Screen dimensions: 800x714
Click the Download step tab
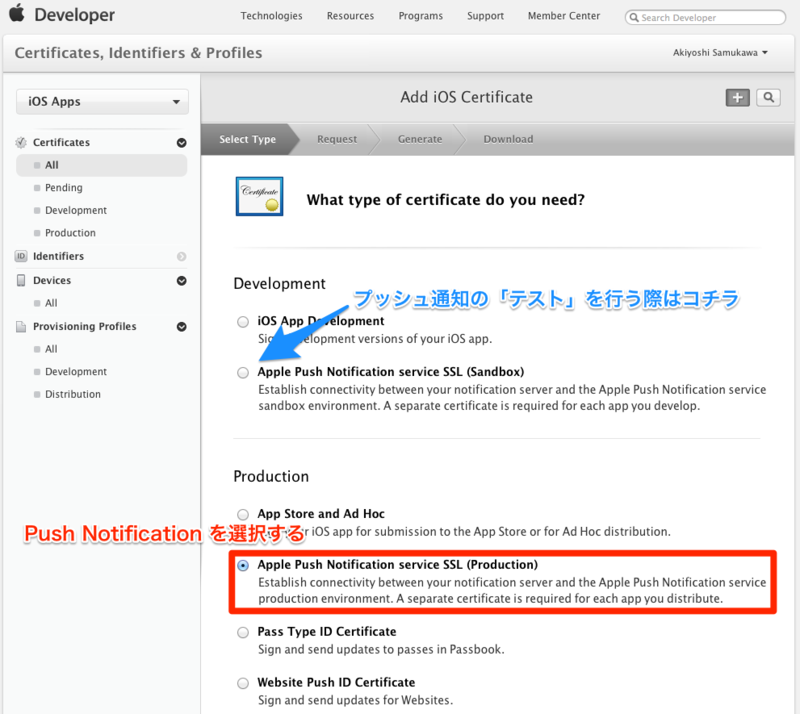[508, 139]
